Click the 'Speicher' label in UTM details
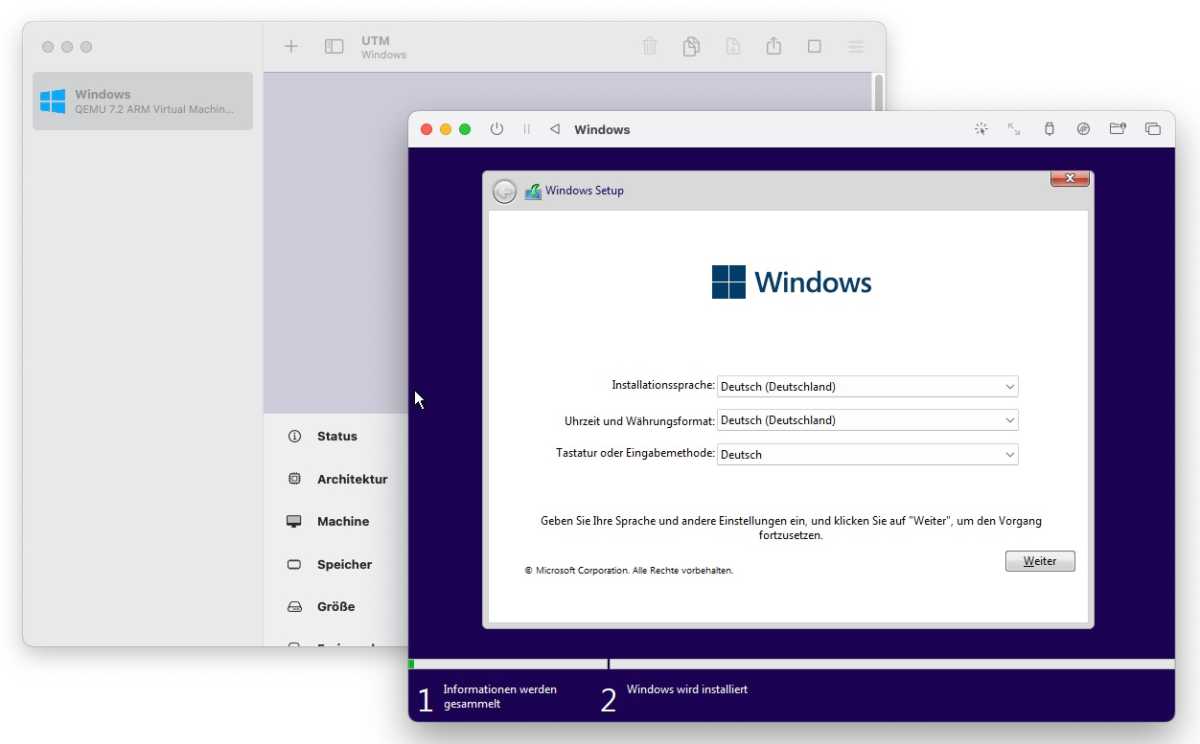 tap(344, 564)
